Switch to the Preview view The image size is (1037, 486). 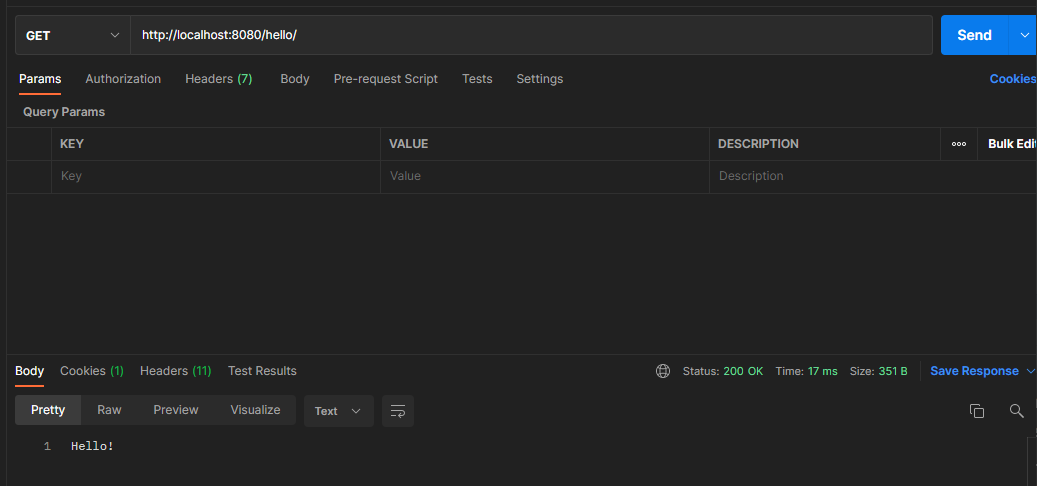coord(176,410)
